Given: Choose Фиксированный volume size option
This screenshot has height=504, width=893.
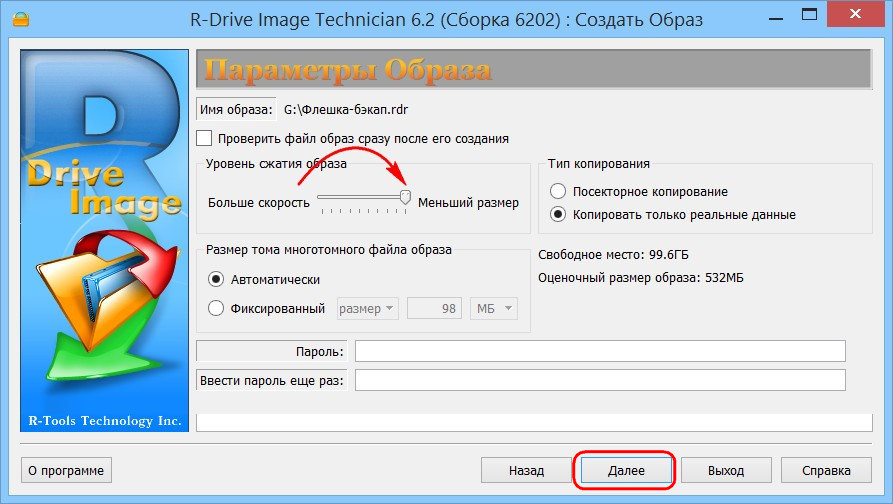Looking at the screenshot, I should pyautogui.click(x=216, y=309).
